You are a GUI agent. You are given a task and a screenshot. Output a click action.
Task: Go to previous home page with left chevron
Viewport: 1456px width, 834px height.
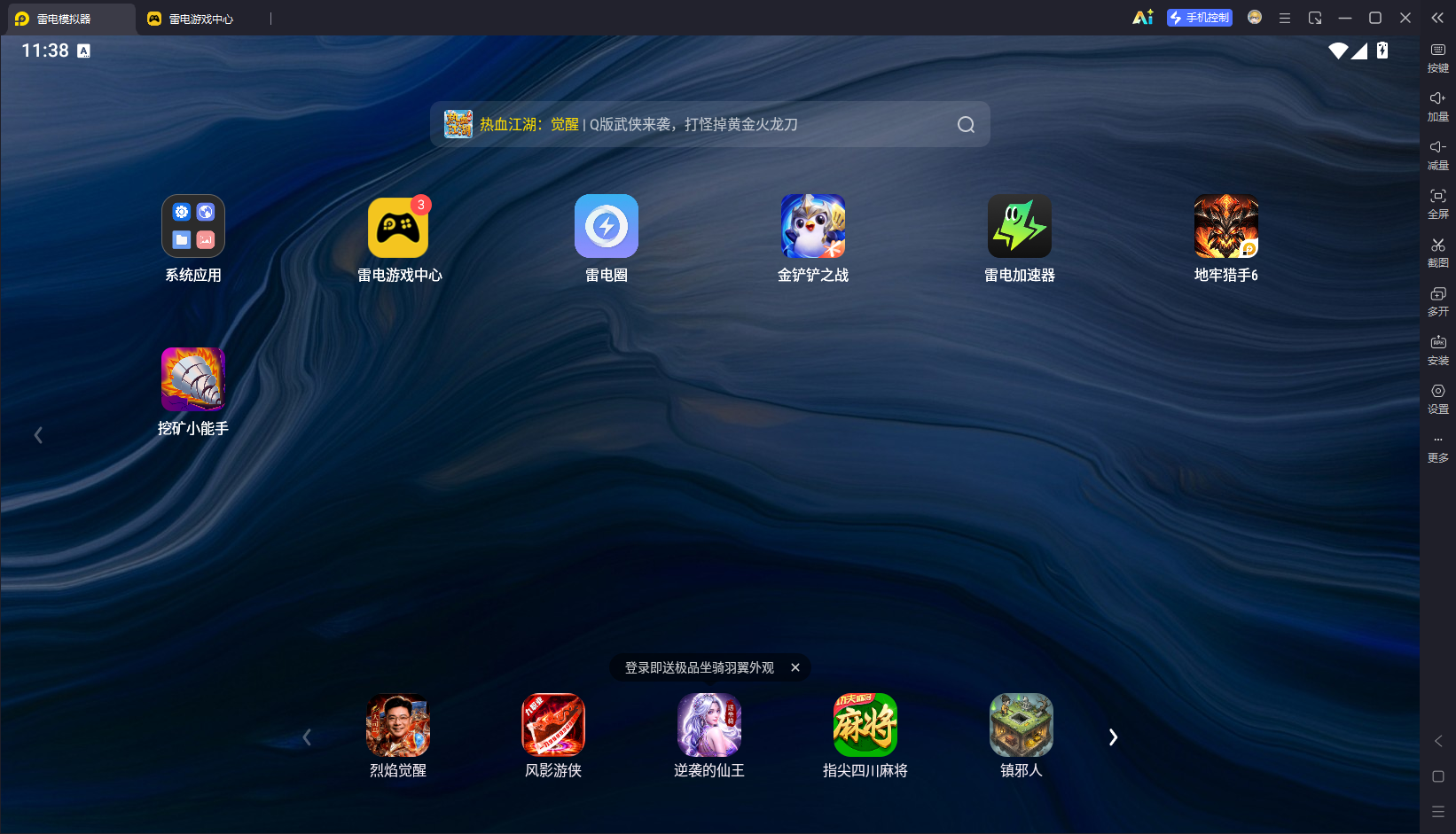[38, 435]
